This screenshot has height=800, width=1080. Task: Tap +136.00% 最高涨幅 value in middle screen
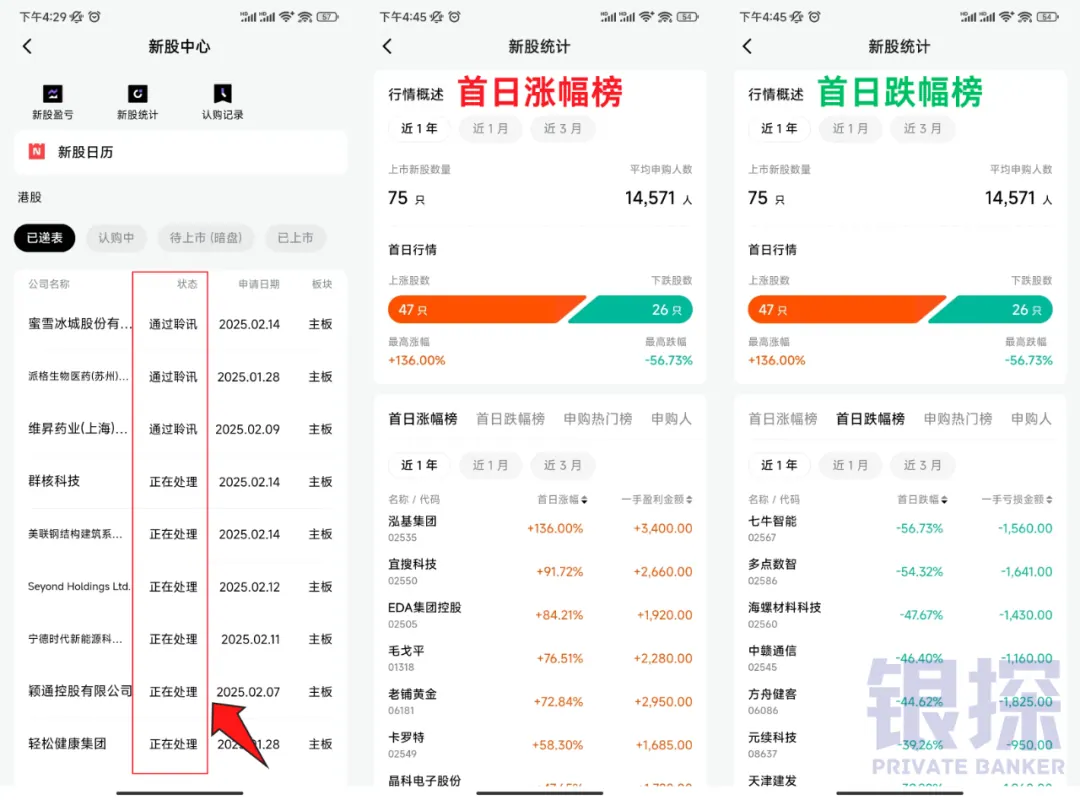coord(417,360)
